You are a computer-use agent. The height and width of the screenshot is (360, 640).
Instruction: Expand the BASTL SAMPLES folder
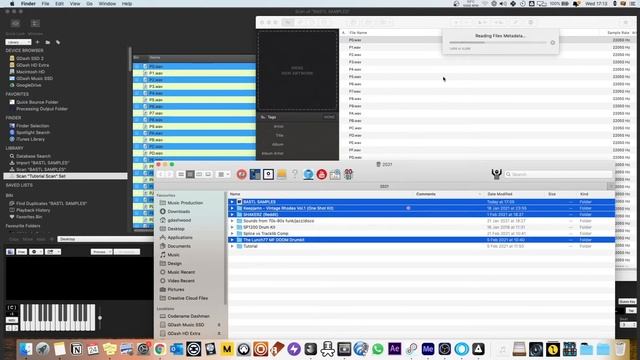coord(232,202)
